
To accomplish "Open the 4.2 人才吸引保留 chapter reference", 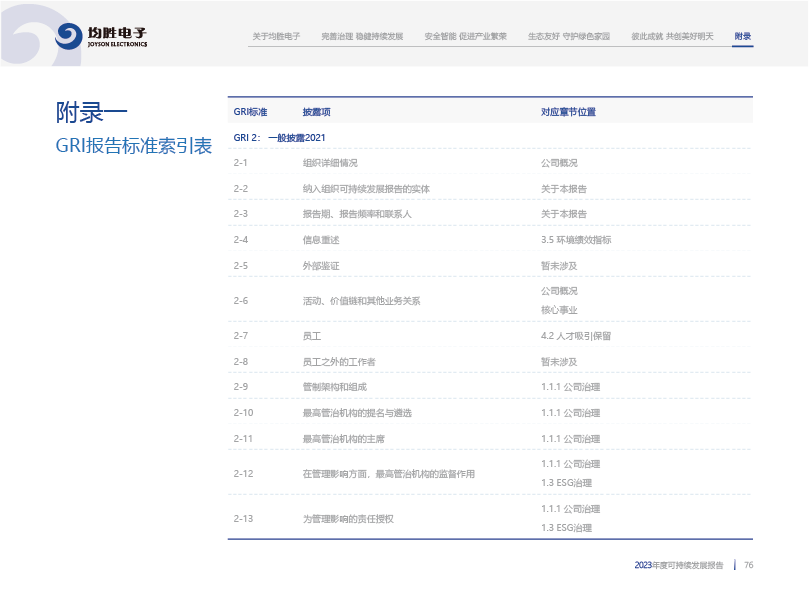I will tap(575, 336).
